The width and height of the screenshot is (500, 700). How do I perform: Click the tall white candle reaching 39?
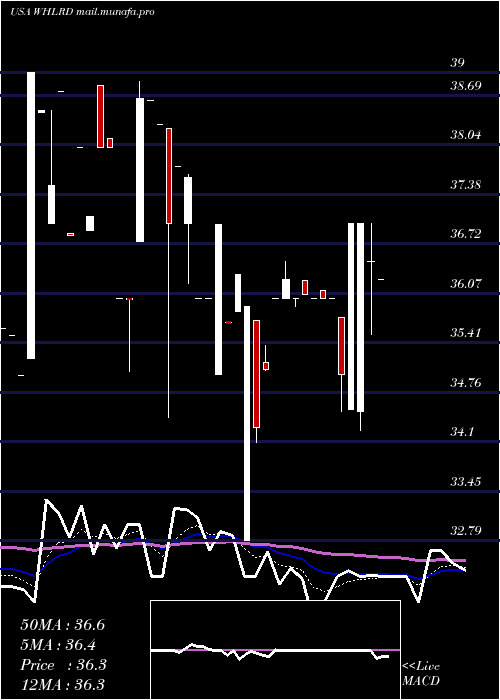click(x=31, y=215)
